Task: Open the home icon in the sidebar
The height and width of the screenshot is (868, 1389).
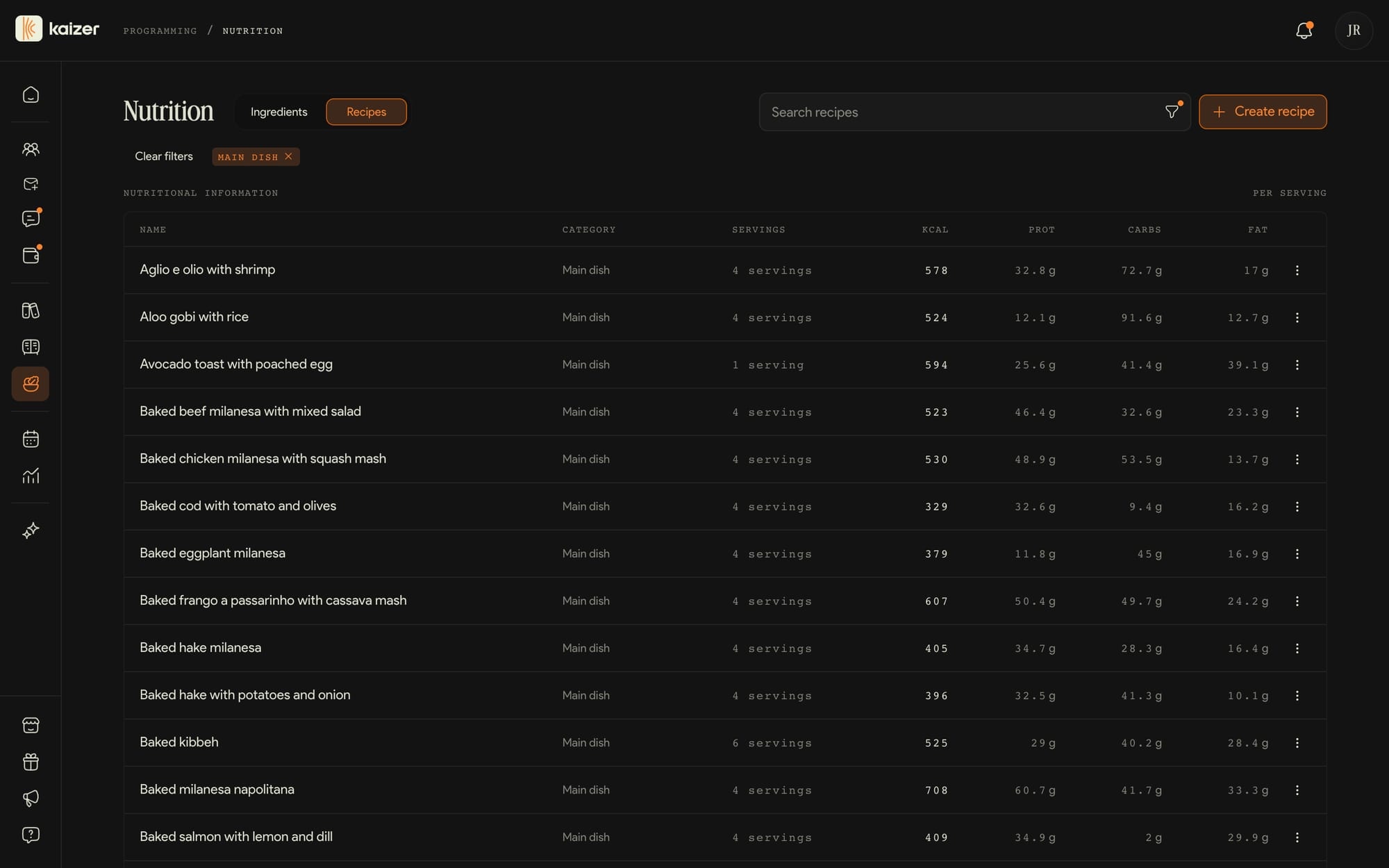Action: [31, 94]
